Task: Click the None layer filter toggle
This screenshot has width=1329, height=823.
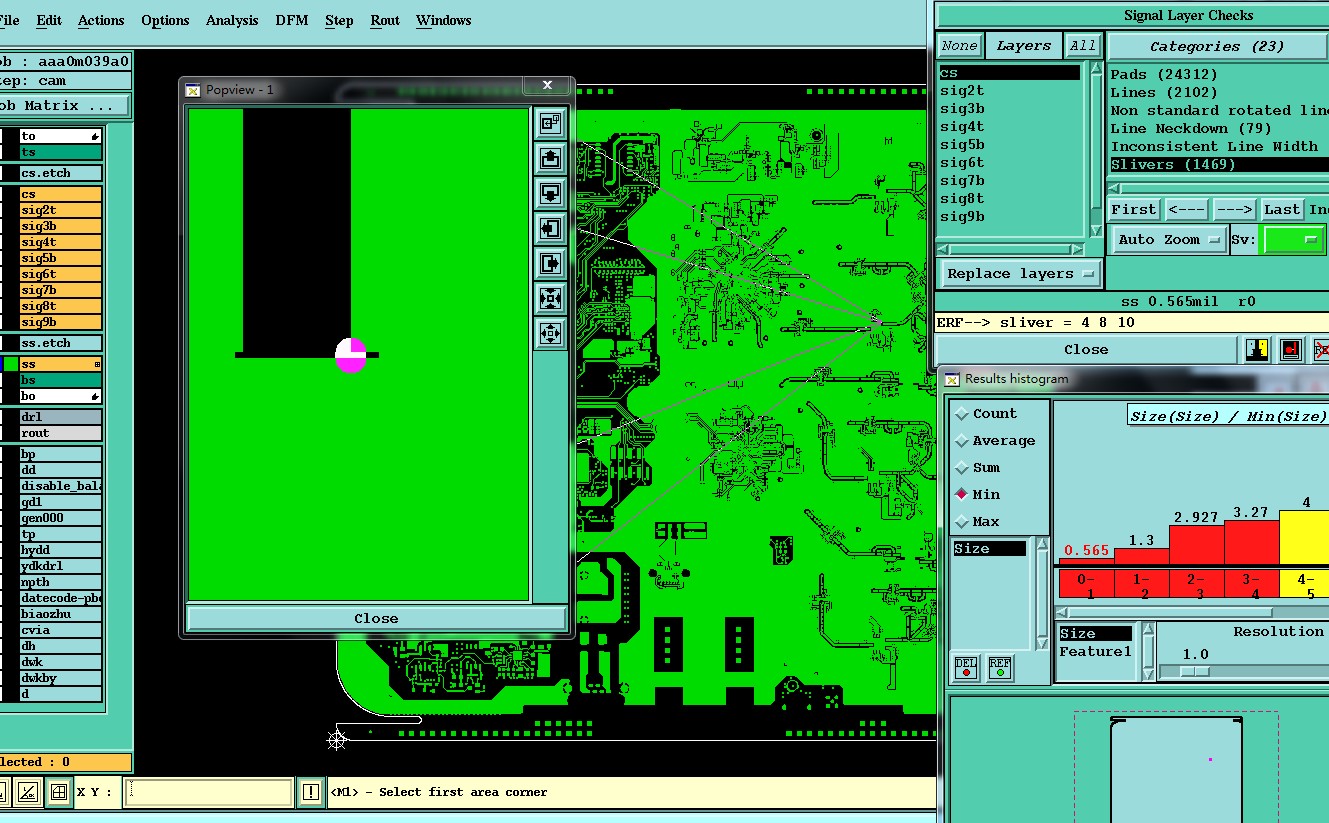Action: point(959,46)
